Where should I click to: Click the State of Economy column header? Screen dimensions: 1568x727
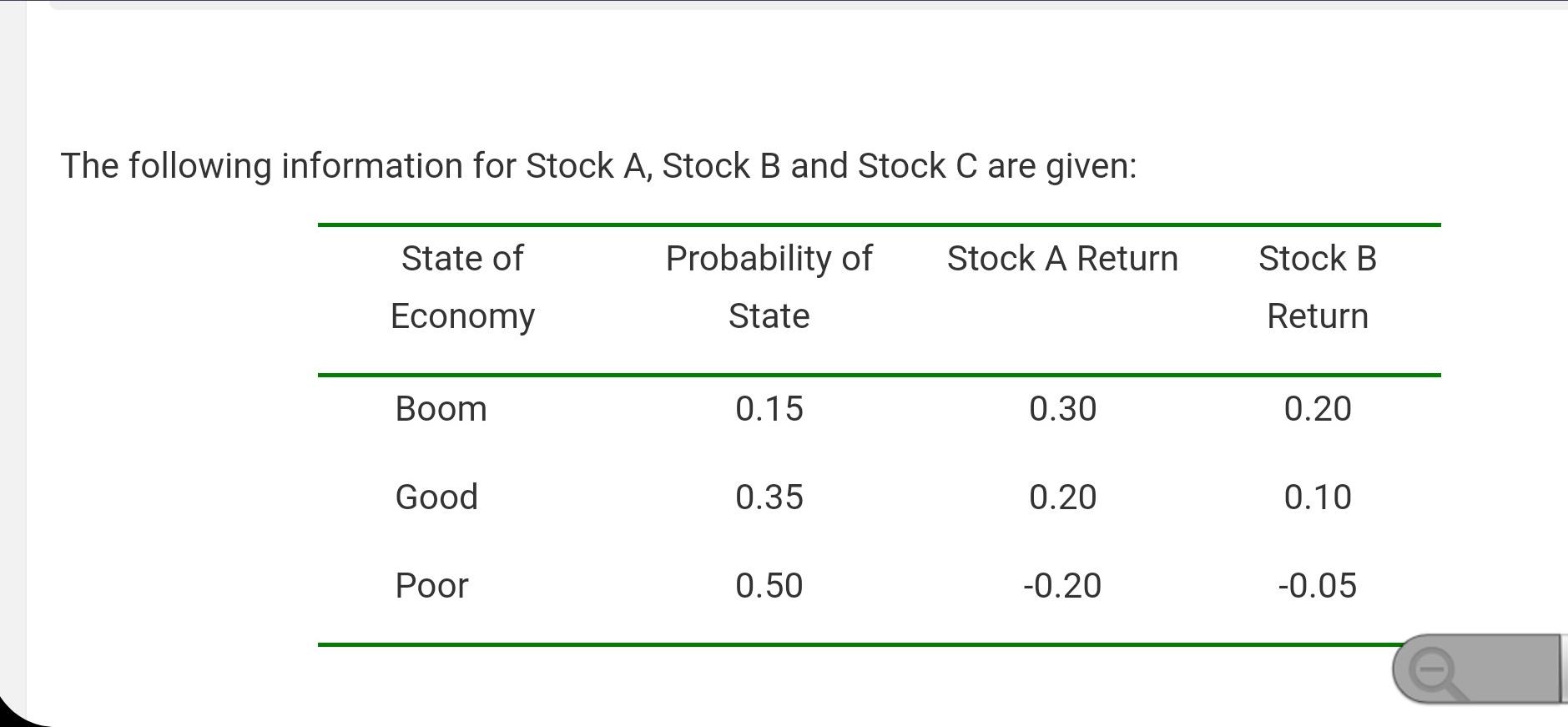pos(462,287)
